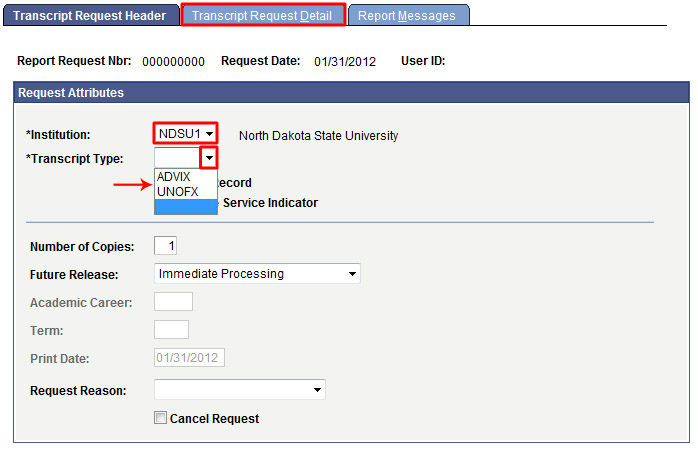Click the Report Request Nbr value 000000000
This screenshot has width=698, height=450.
174,61
